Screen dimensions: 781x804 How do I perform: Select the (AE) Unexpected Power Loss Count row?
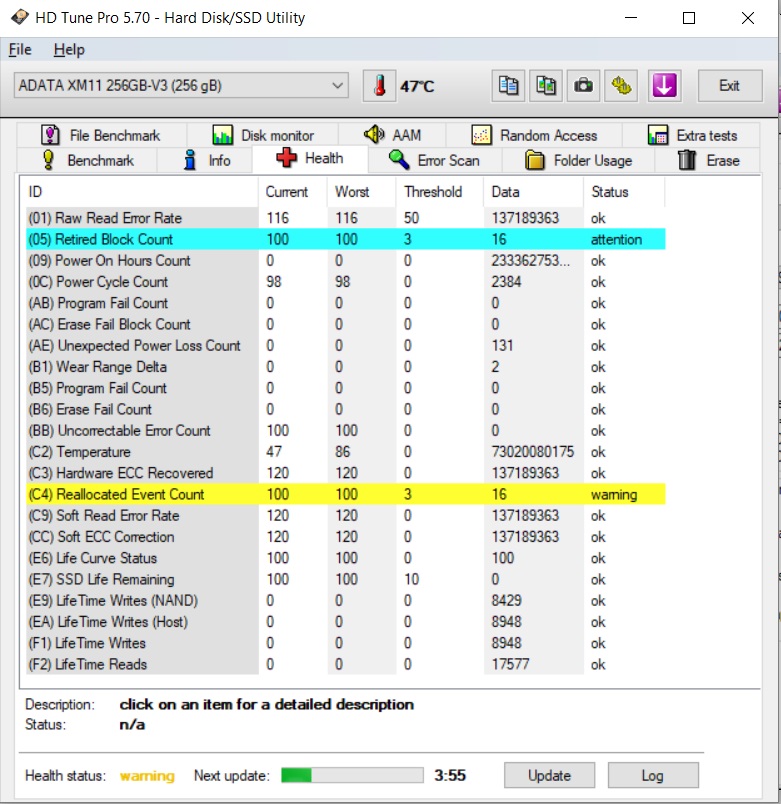[x=346, y=346]
